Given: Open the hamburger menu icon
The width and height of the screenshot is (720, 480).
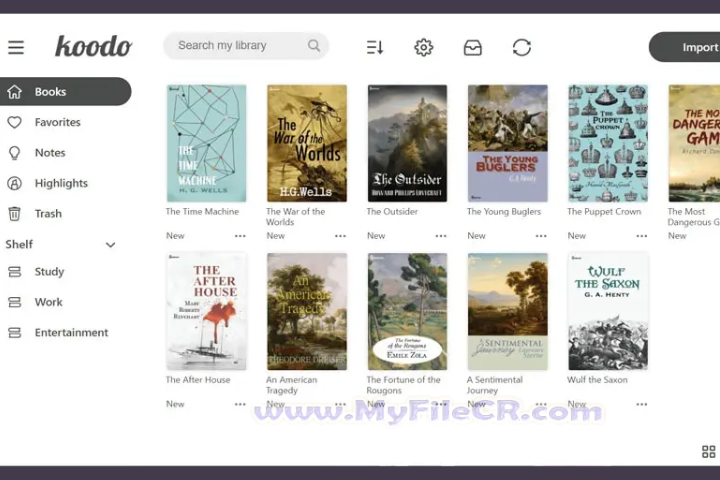Looking at the screenshot, I should point(16,47).
